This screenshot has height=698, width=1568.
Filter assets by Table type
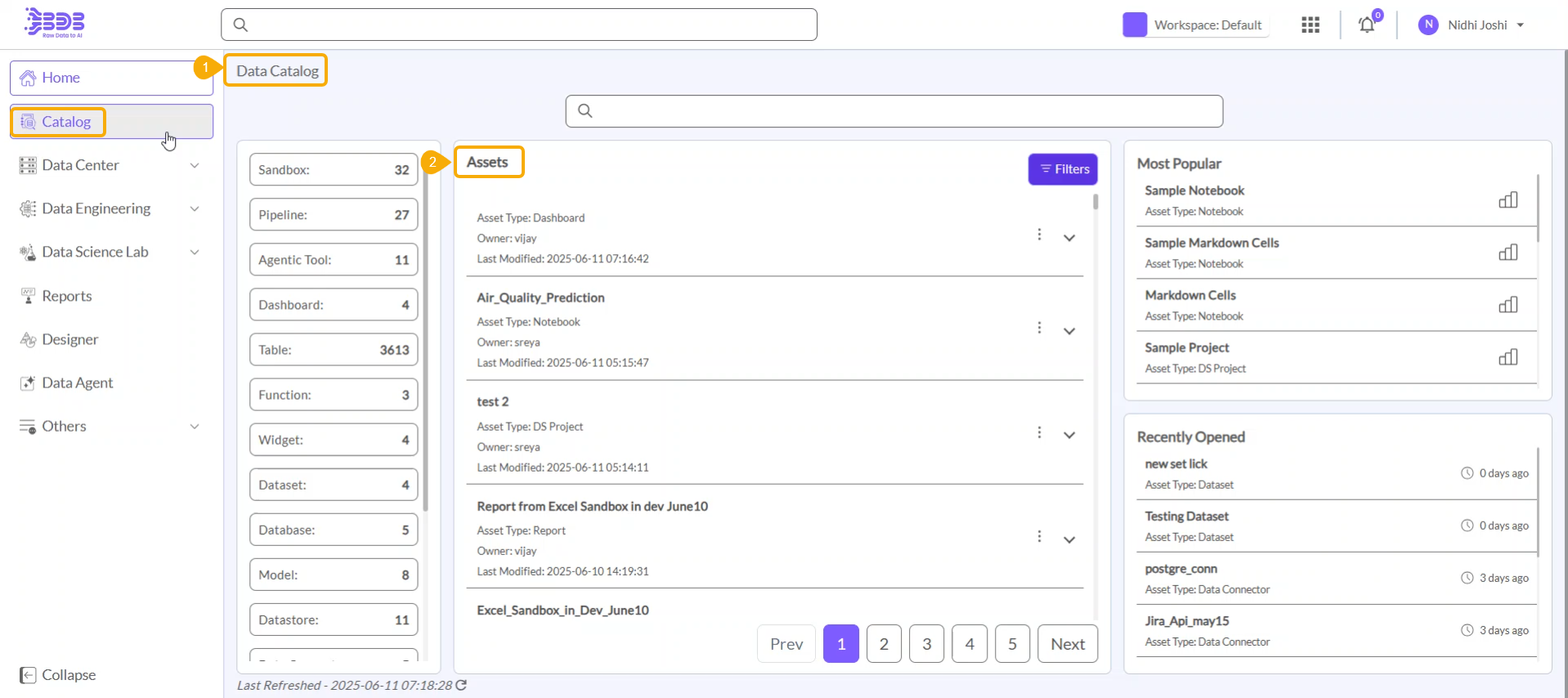(x=334, y=350)
